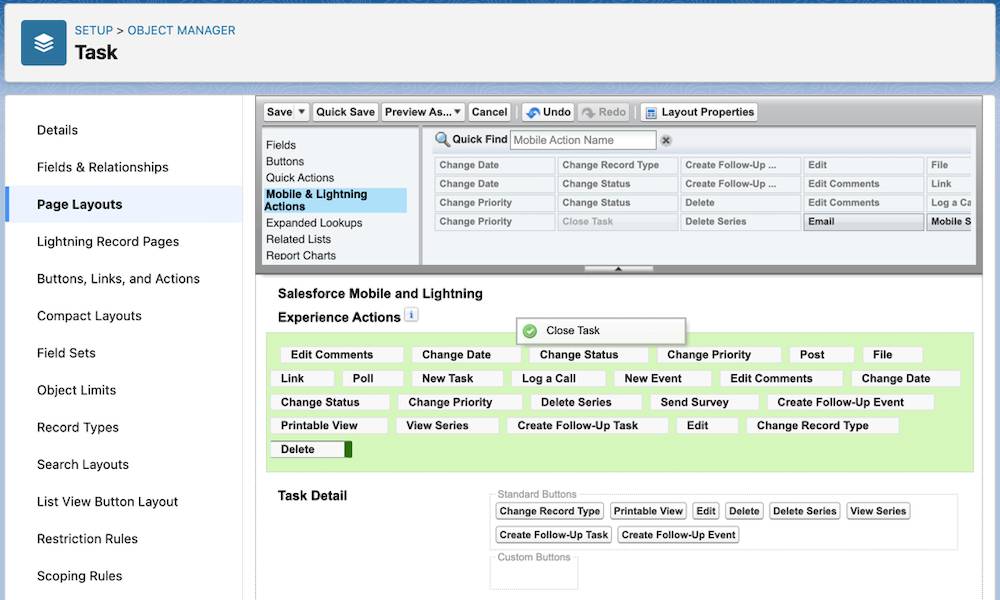Select the Delete action in the palette
This screenshot has height=600, width=1000.
tap(740, 202)
